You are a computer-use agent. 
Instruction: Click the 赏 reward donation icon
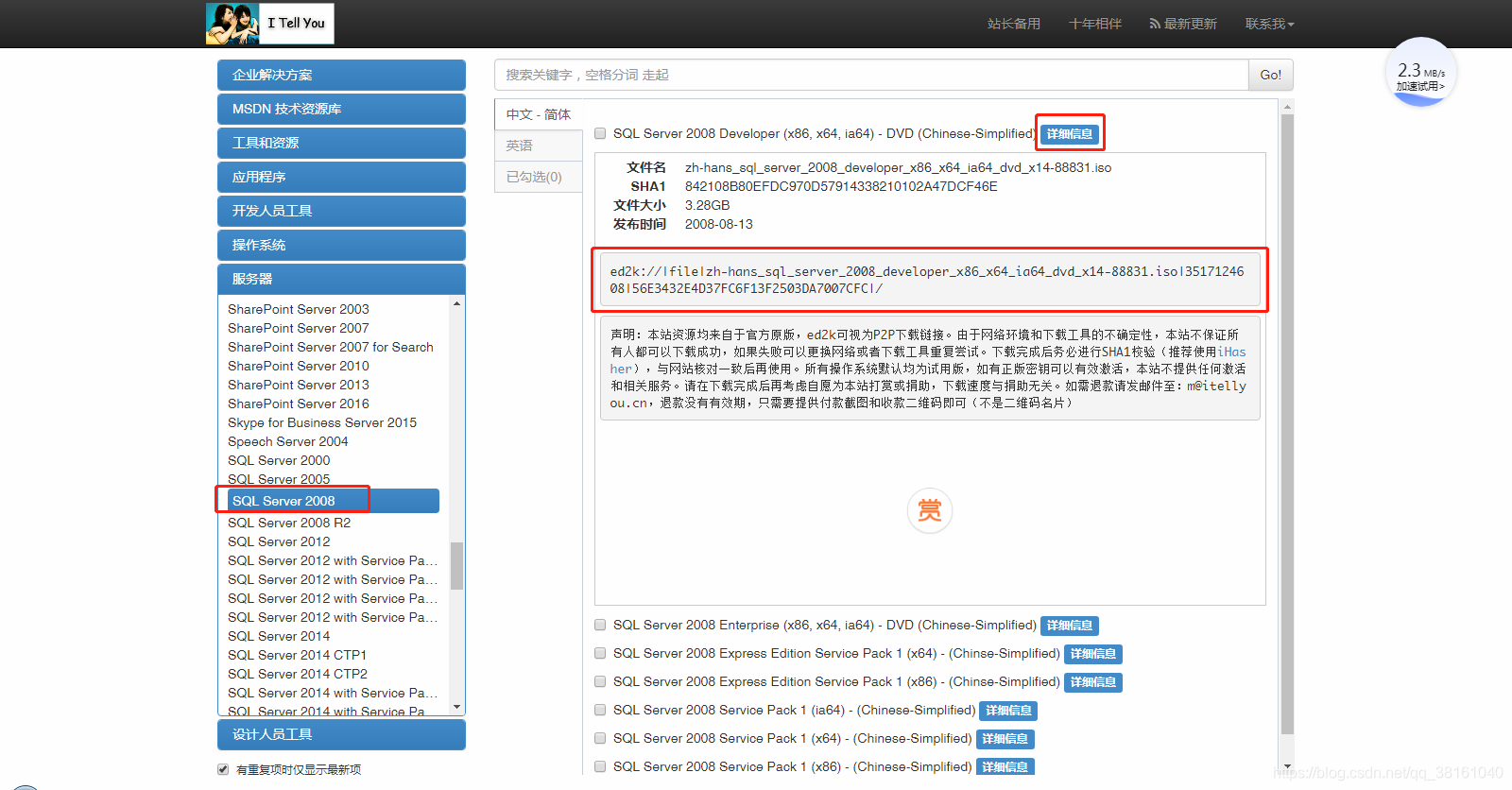click(930, 510)
